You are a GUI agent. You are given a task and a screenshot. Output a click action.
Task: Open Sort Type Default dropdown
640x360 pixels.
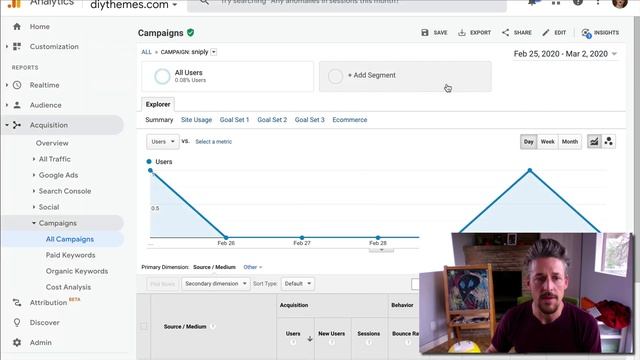coord(298,283)
